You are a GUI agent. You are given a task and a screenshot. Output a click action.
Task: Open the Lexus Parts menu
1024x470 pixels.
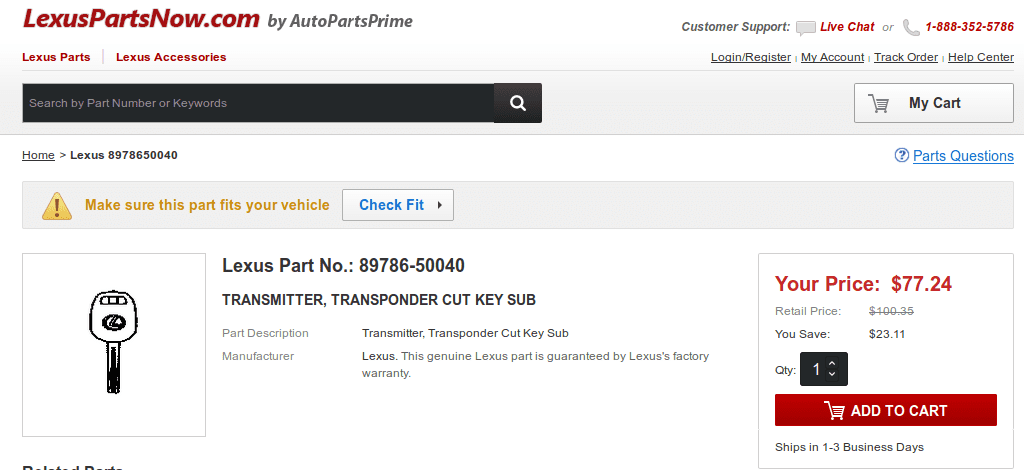pyautogui.click(x=56, y=57)
